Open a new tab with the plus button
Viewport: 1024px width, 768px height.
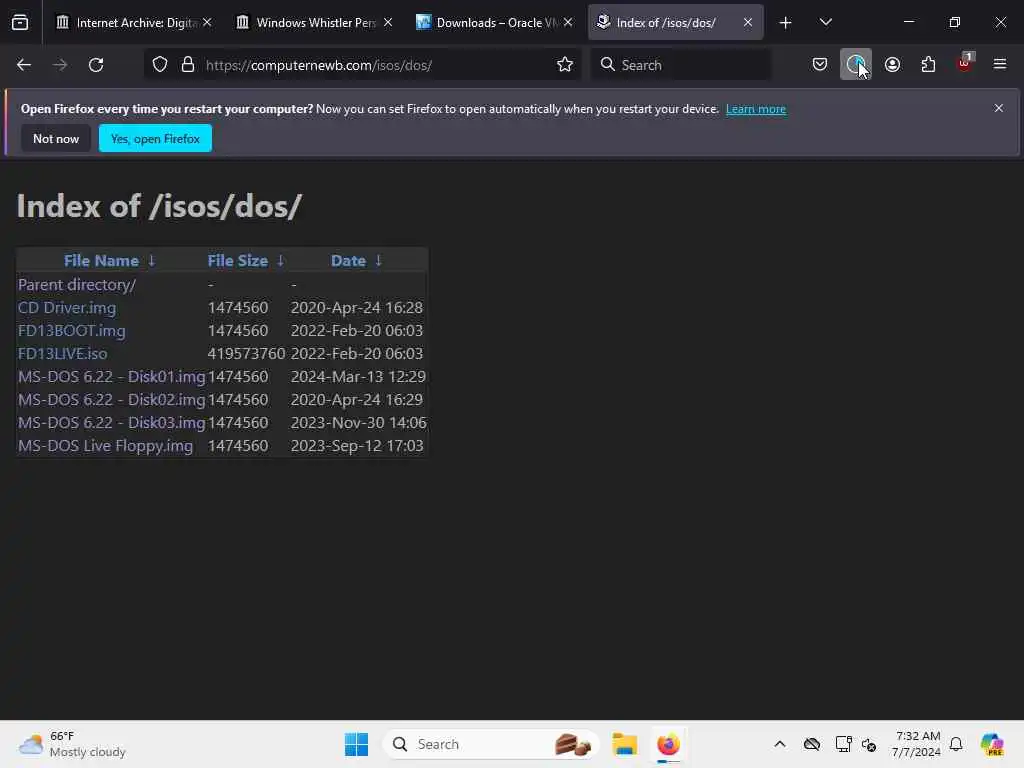(x=786, y=23)
